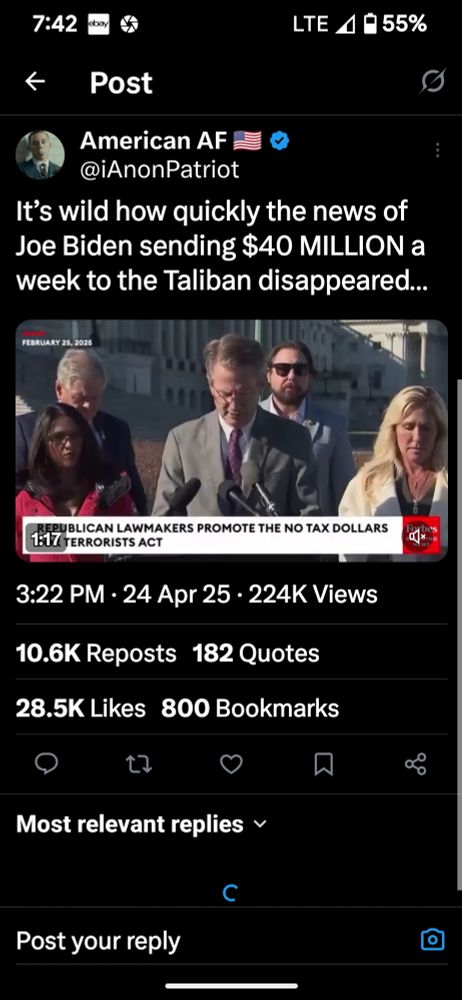
Task: Tap the share icon under the post
Action: click(415, 763)
